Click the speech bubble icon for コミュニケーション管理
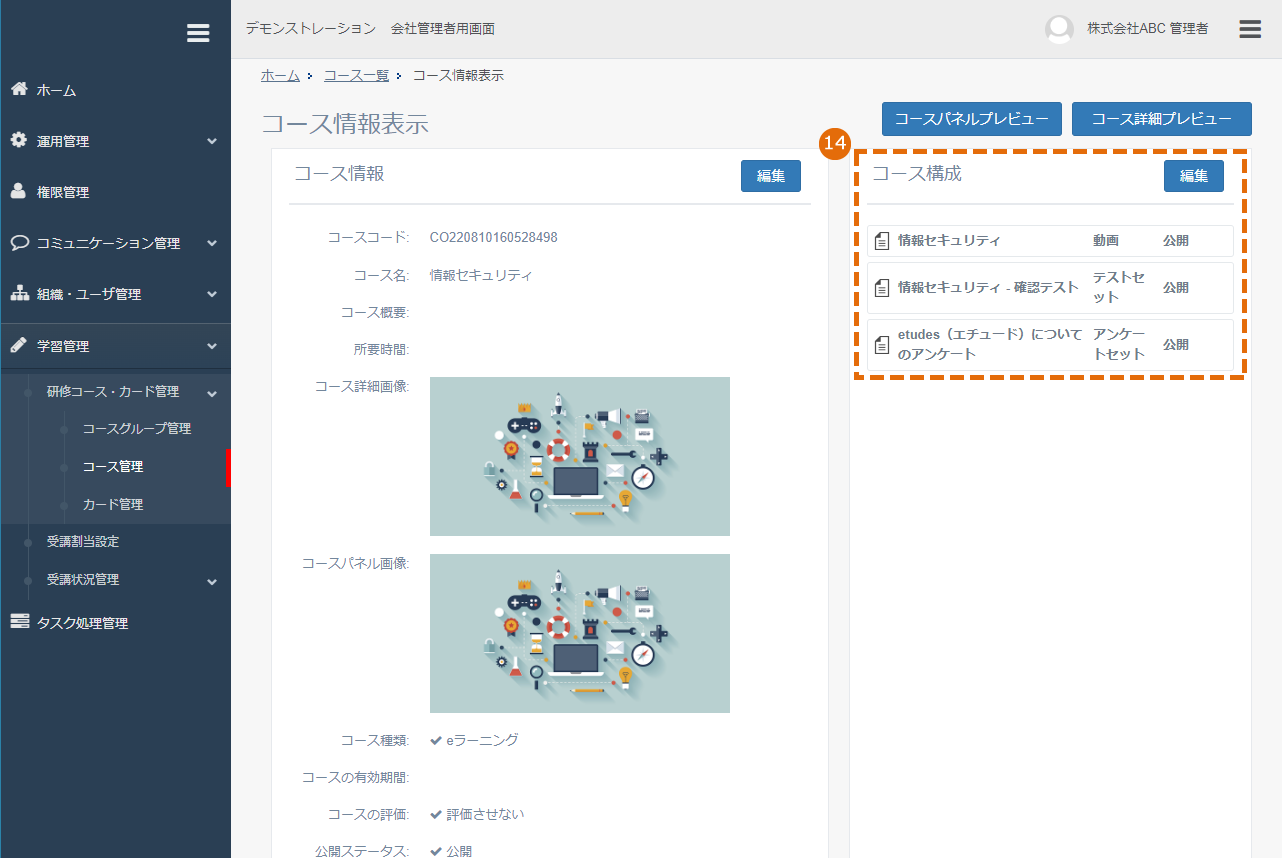 pos(19,242)
